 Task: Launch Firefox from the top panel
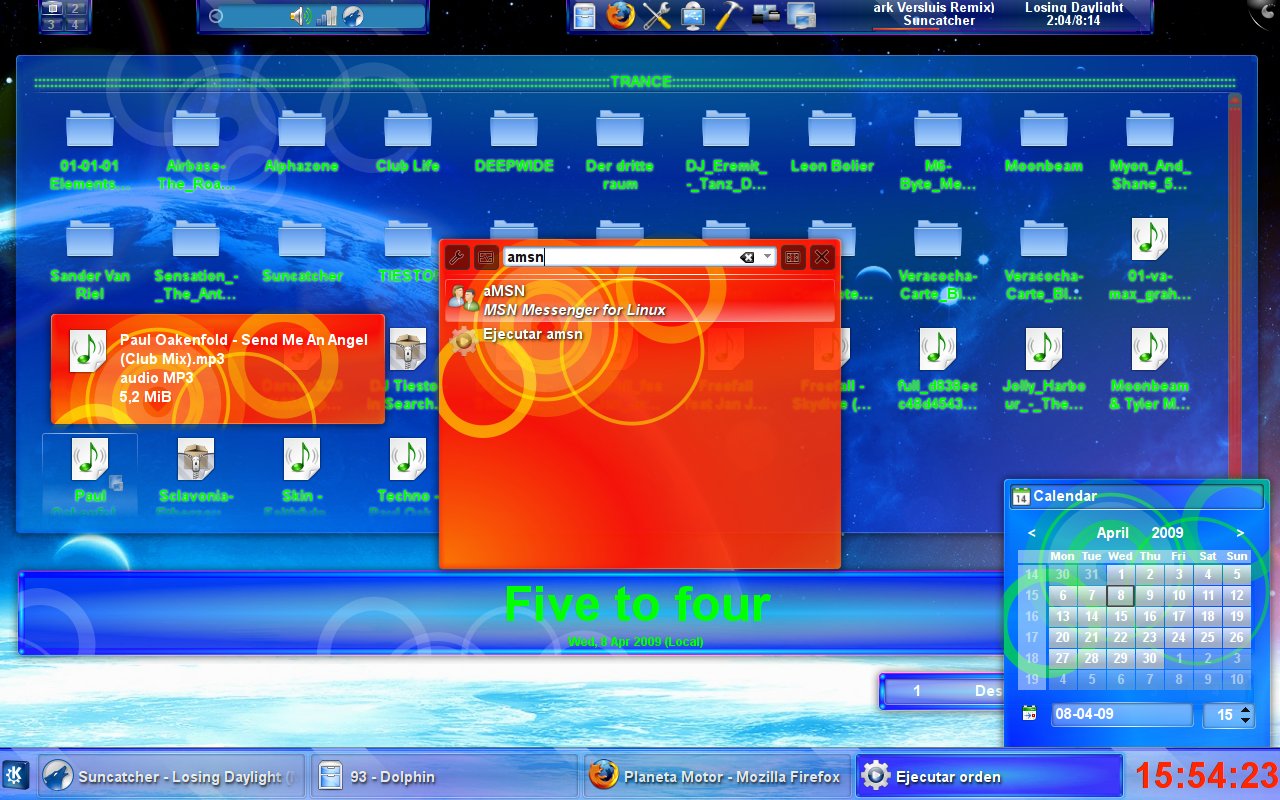coord(620,15)
